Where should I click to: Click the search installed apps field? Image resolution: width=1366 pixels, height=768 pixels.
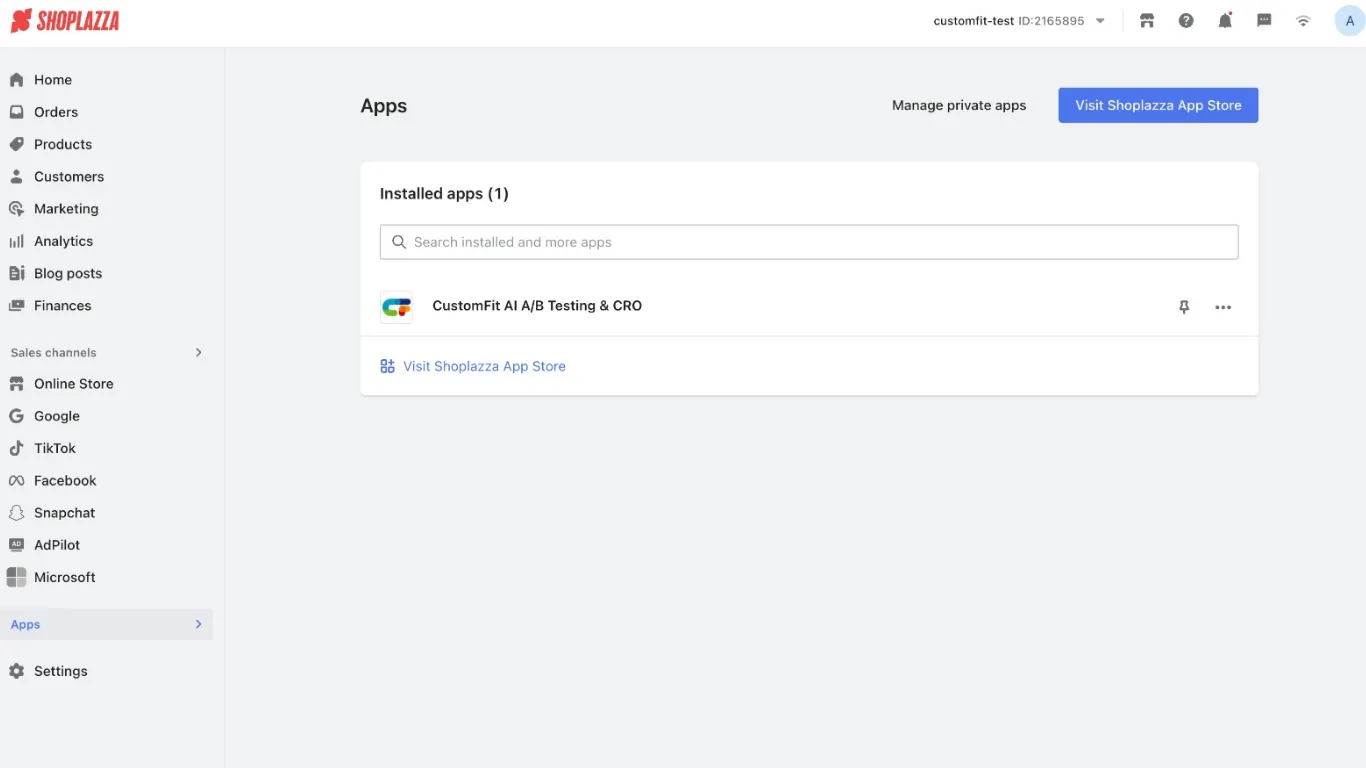click(808, 241)
